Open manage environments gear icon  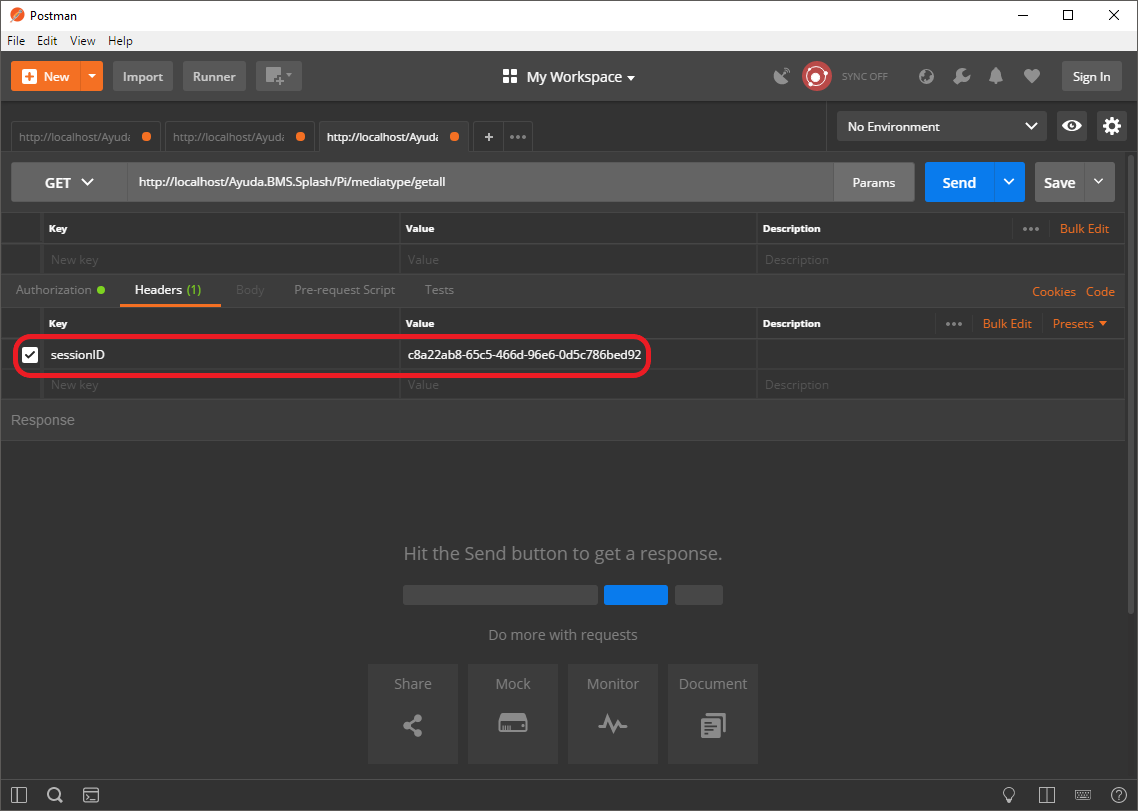pyautogui.click(x=1111, y=126)
